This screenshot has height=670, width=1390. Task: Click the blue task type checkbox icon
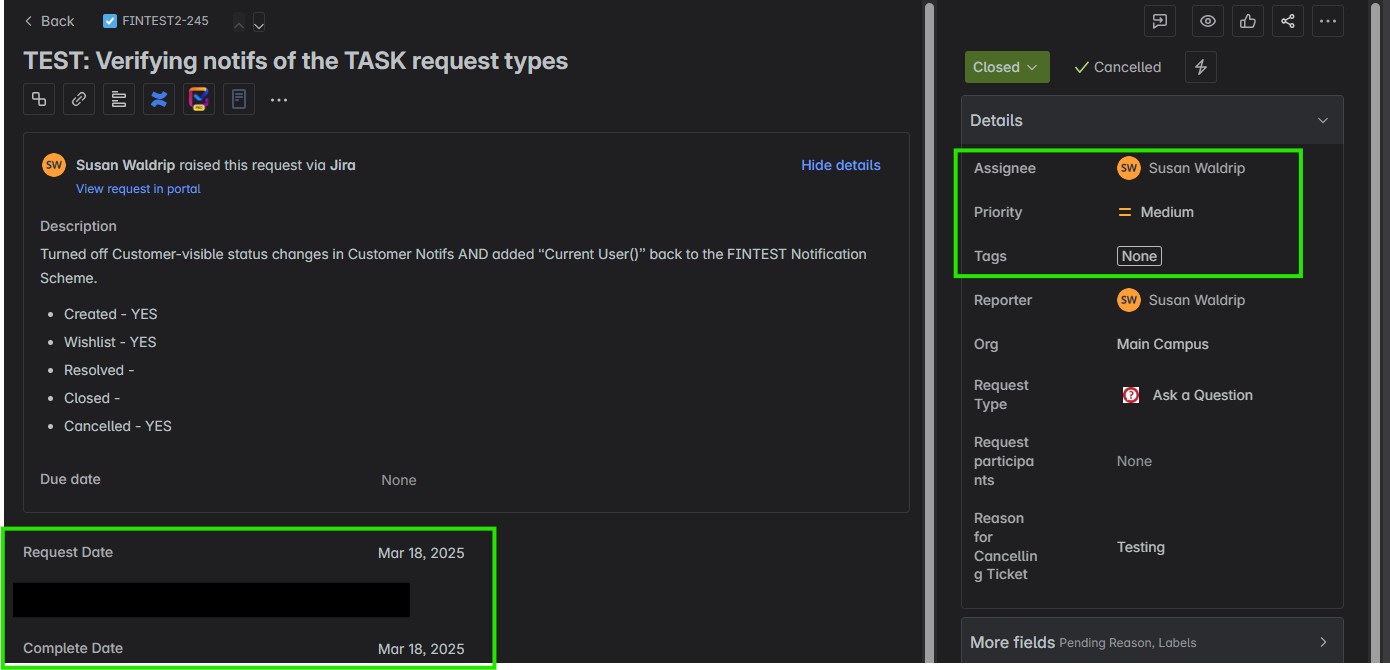pos(110,21)
